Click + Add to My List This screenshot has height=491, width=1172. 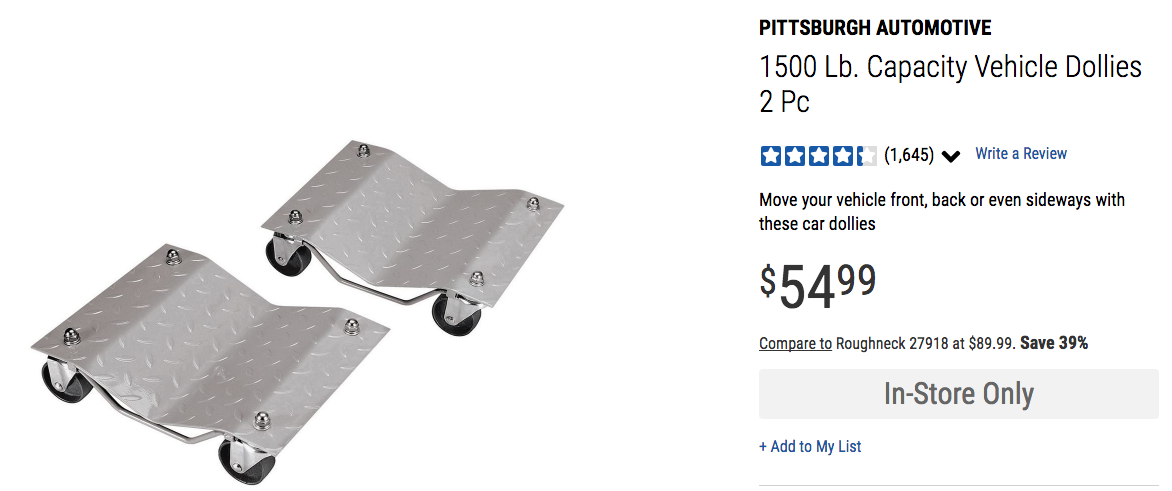pos(810,447)
